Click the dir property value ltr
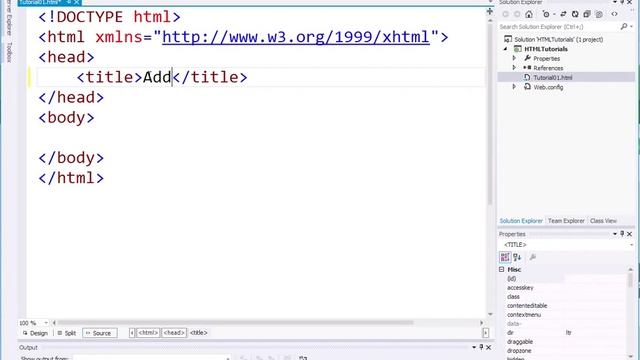The height and width of the screenshot is (360, 640). (x=568, y=333)
